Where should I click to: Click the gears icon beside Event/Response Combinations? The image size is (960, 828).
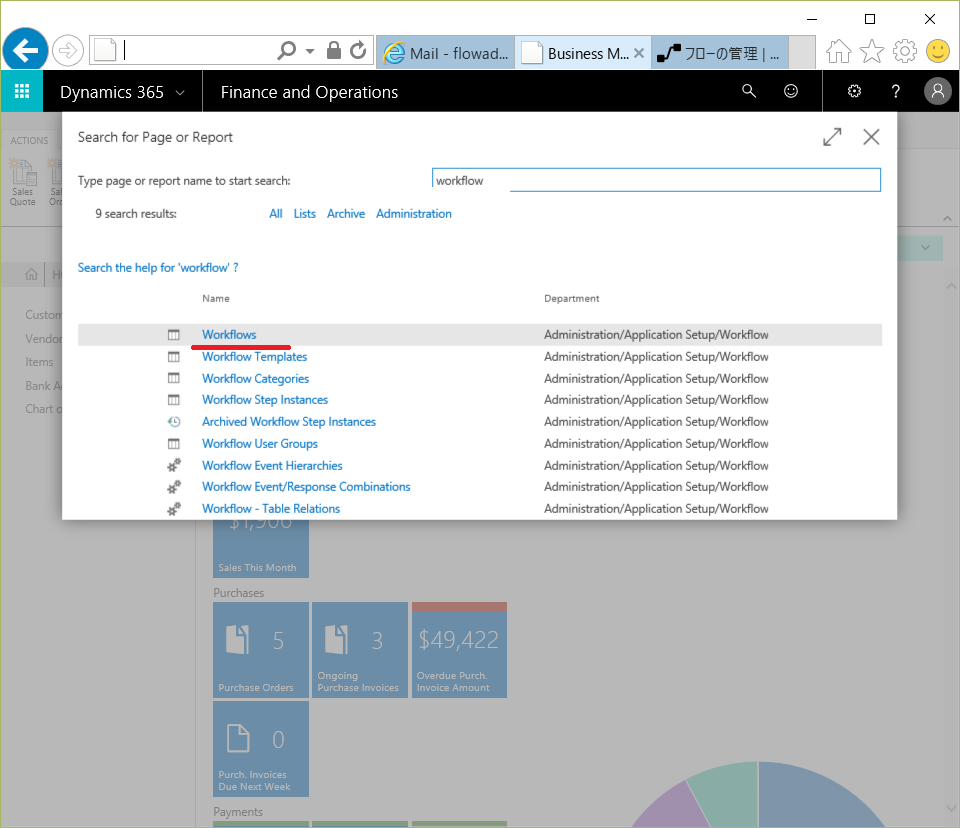[174, 487]
